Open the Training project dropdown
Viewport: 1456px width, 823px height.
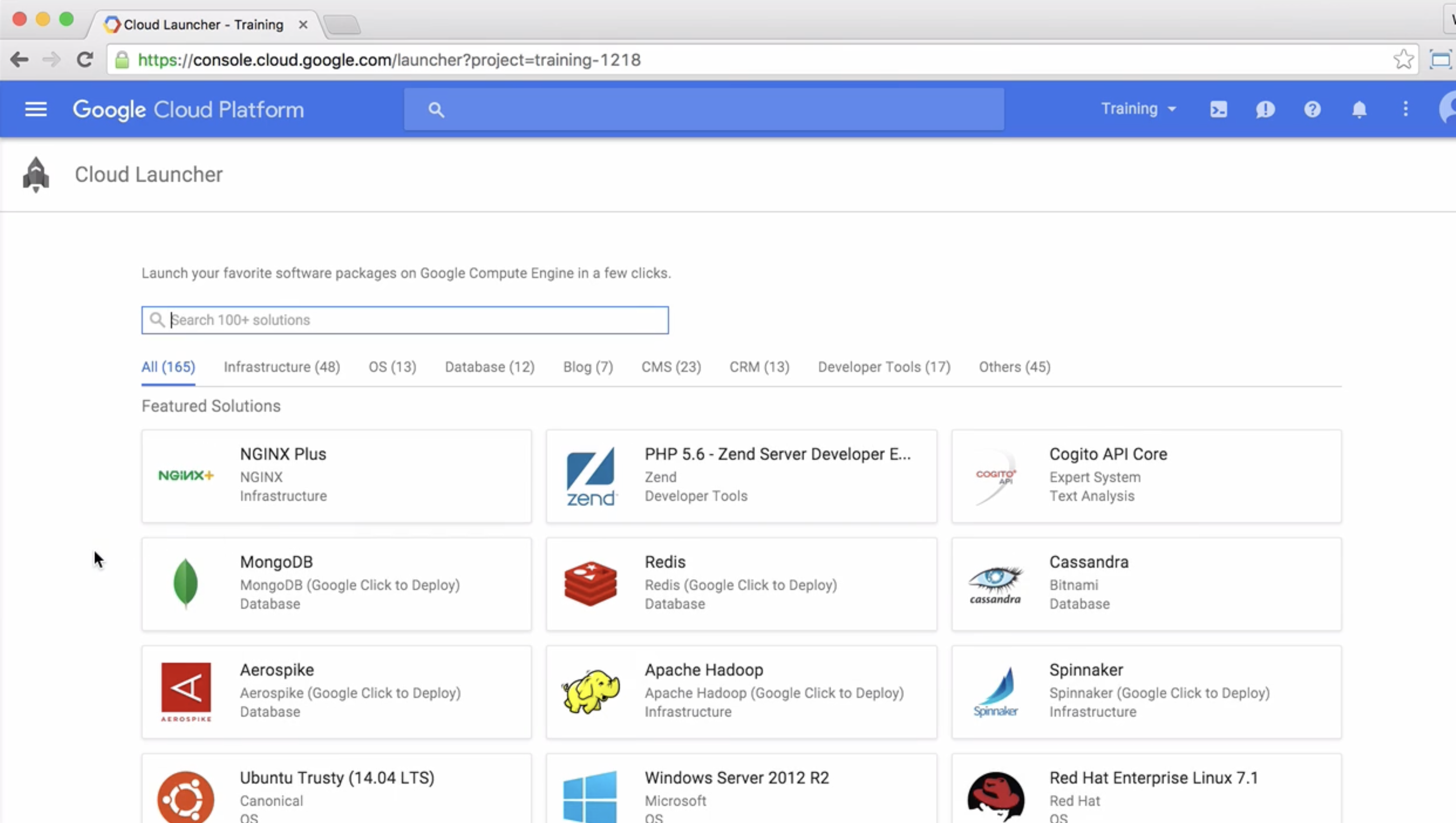tap(1139, 108)
